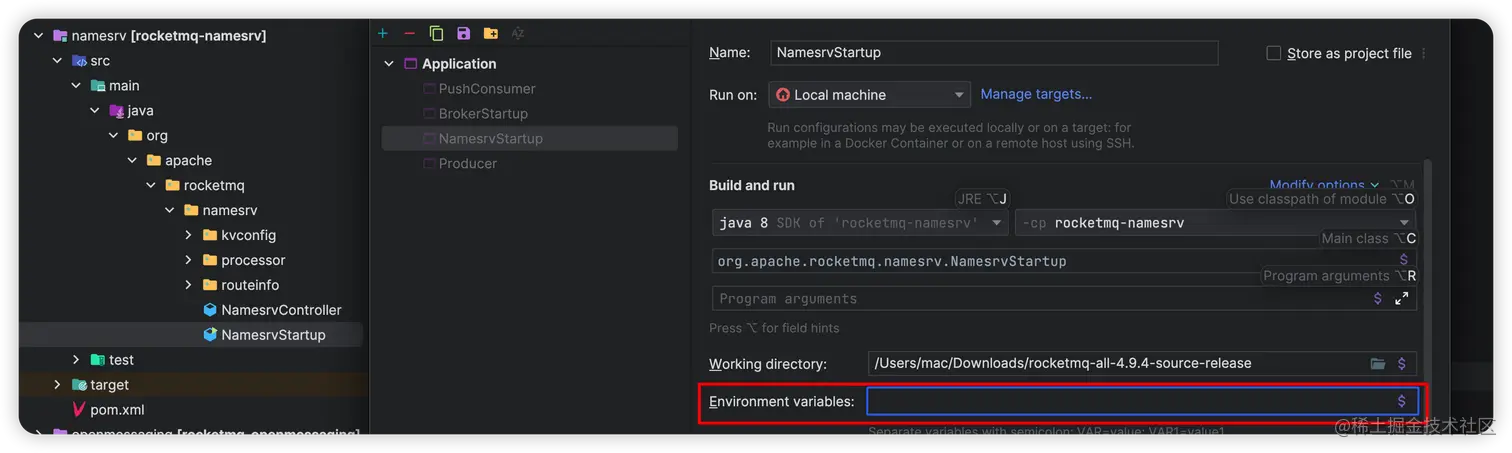
Task: Collapse the org package
Action: (x=114, y=136)
